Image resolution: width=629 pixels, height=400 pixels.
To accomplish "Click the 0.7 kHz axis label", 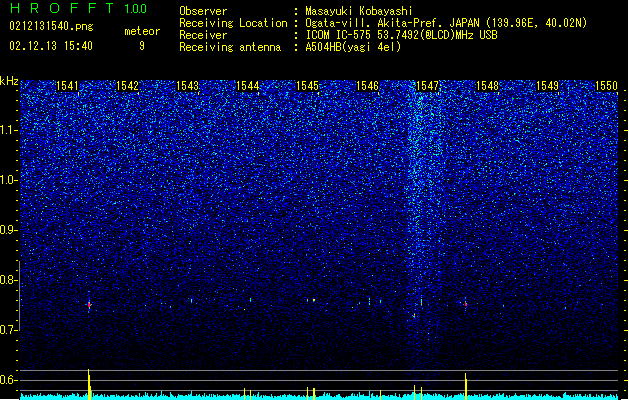I will 9,330.
